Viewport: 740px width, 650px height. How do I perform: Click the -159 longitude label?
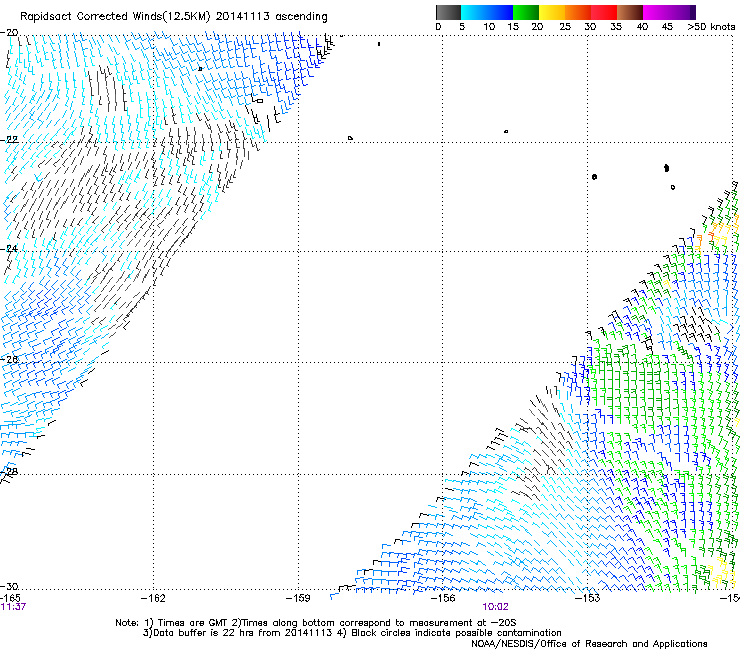click(x=298, y=598)
